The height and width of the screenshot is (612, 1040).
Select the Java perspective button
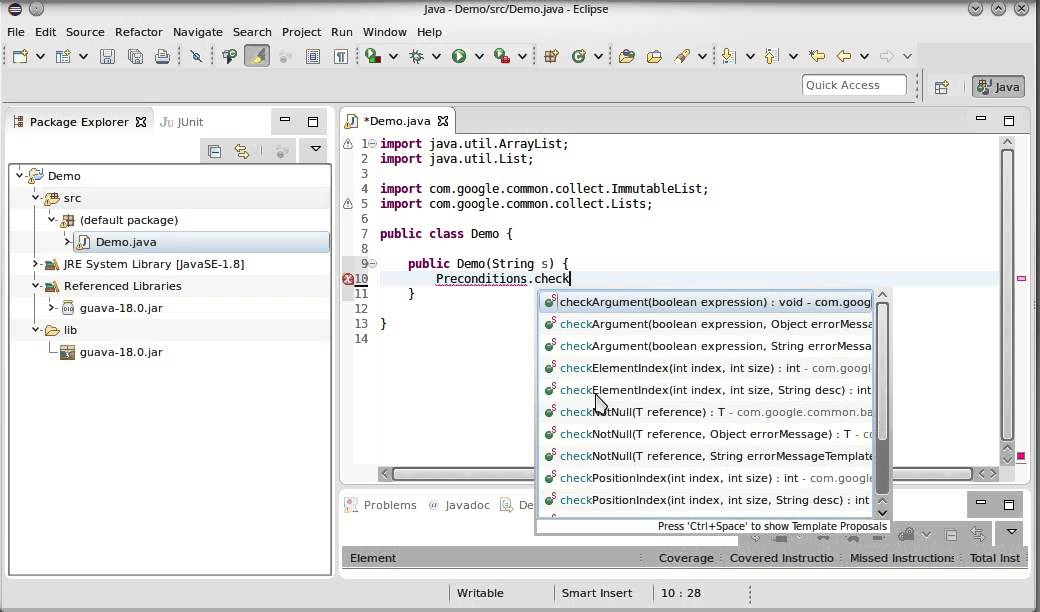(x=998, y=87)
